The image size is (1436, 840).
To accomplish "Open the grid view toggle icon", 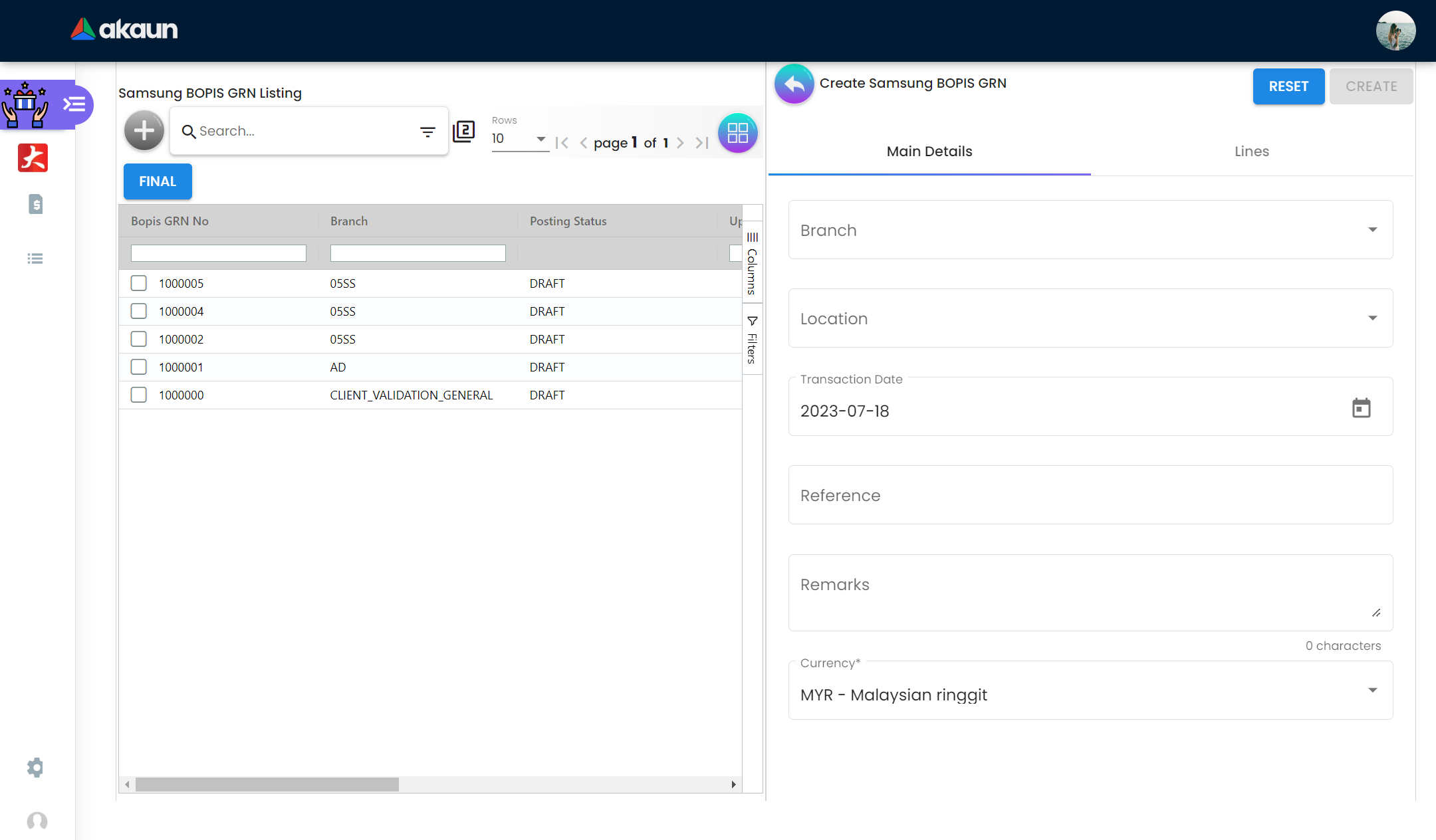I will click(737, 133).
